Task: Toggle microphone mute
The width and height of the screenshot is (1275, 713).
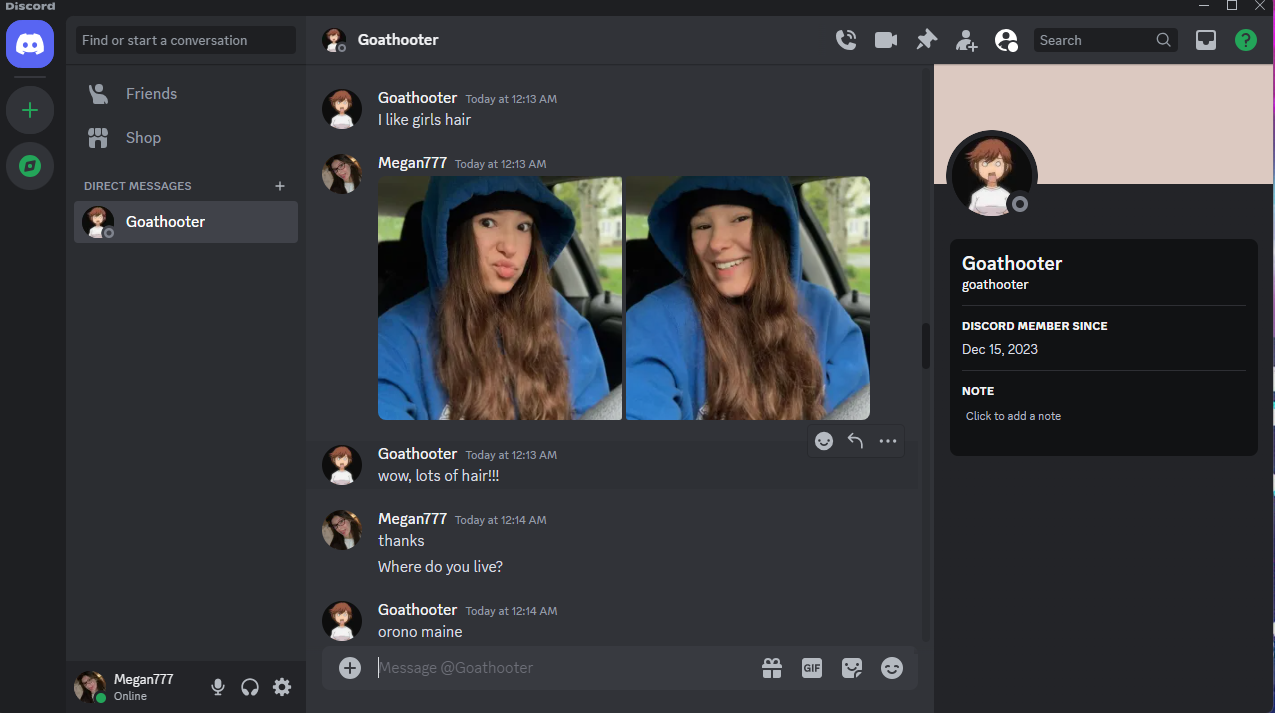Action: pos(218,687)
